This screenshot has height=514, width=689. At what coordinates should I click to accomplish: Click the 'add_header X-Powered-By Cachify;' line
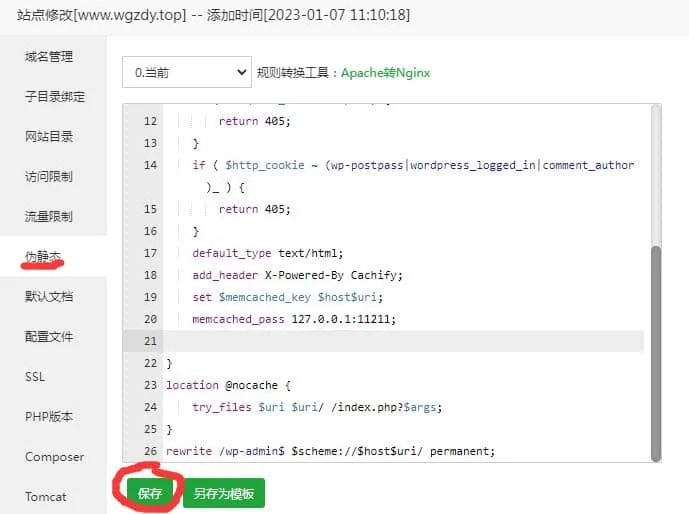pyautogui.click(x=297, y=275)
